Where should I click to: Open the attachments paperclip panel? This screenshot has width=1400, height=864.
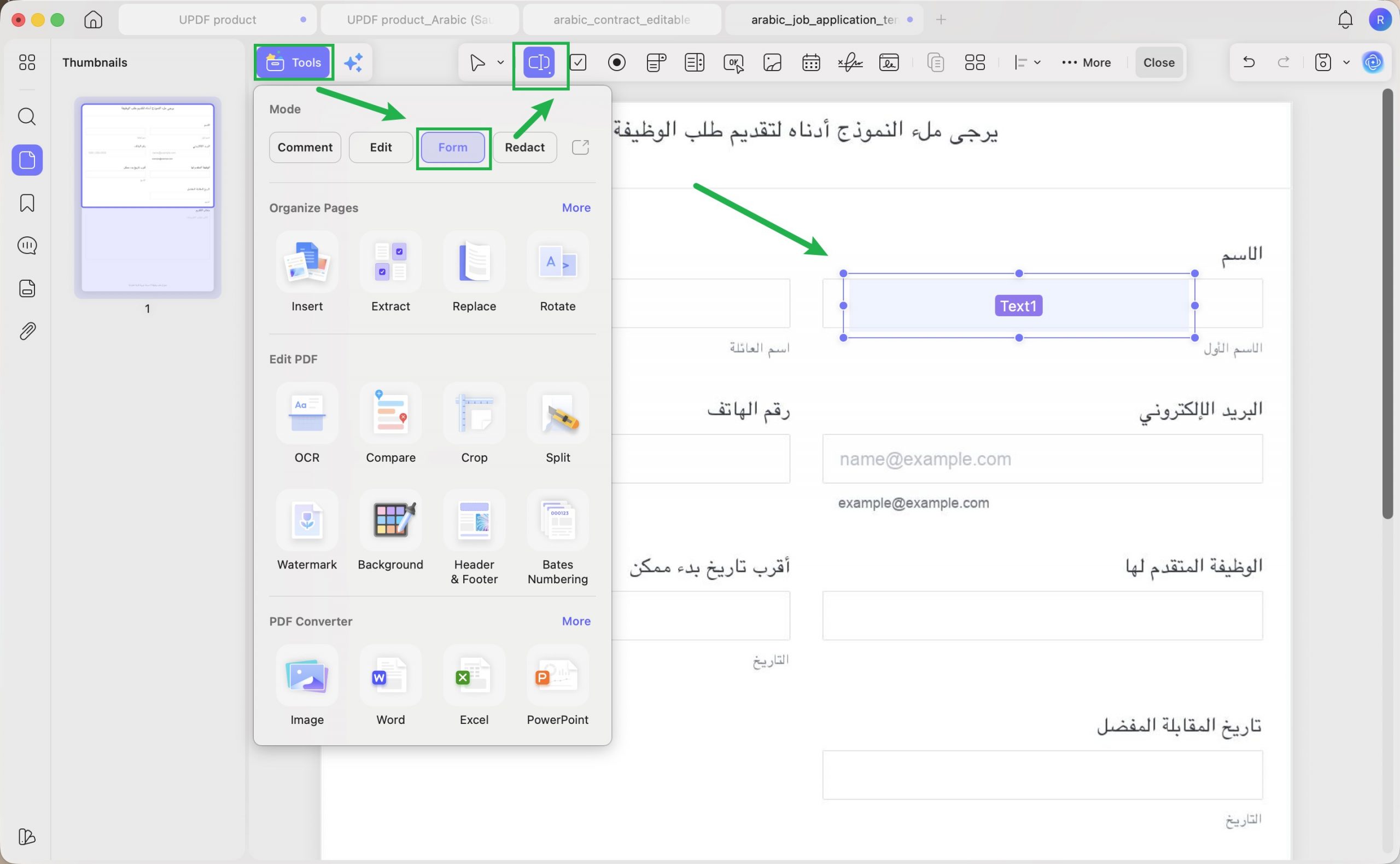click(27, 331)
